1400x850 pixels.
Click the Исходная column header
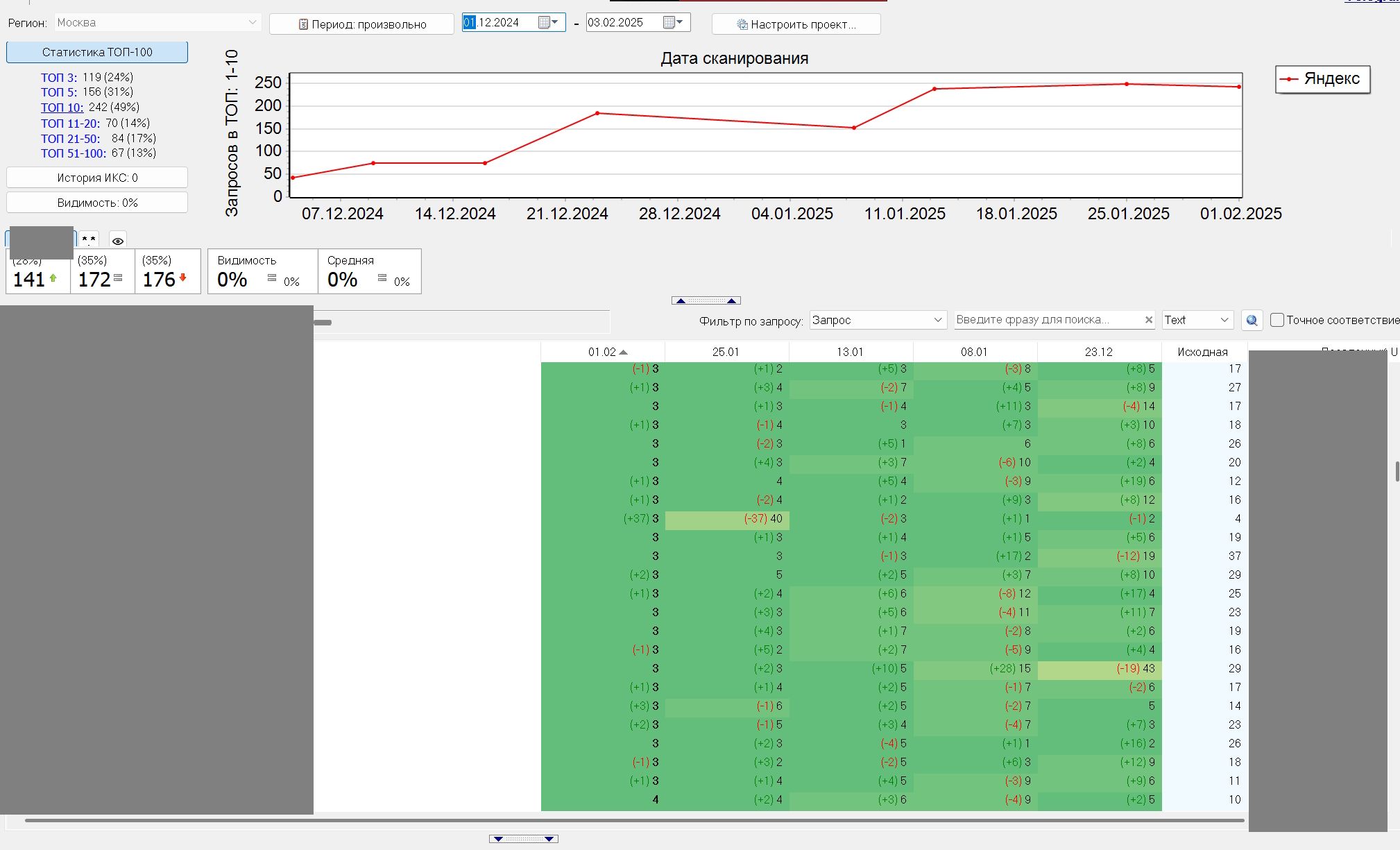(x=1202, y=352)
